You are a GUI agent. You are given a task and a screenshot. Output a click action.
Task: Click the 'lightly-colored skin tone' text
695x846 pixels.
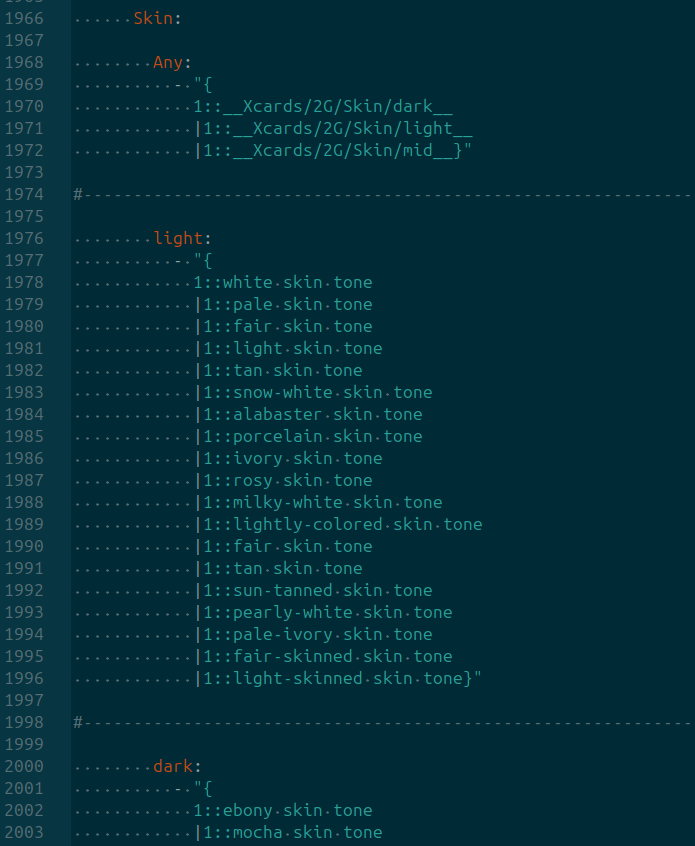[x=357, y=525]
